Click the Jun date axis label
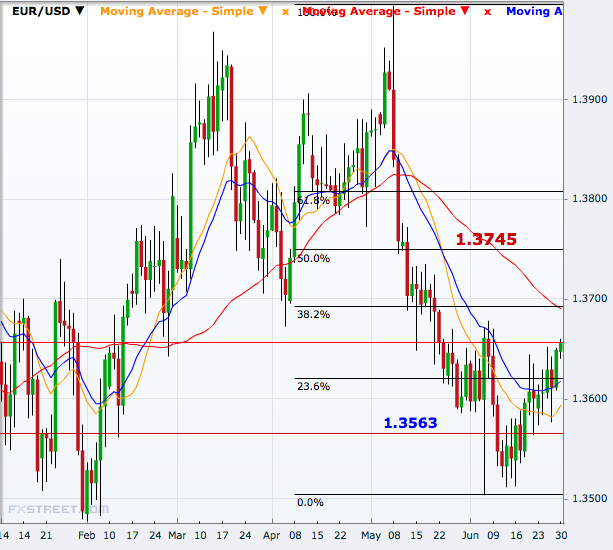Image resolution: width=613 pixels, height=550 pixels. coord(470,535)
